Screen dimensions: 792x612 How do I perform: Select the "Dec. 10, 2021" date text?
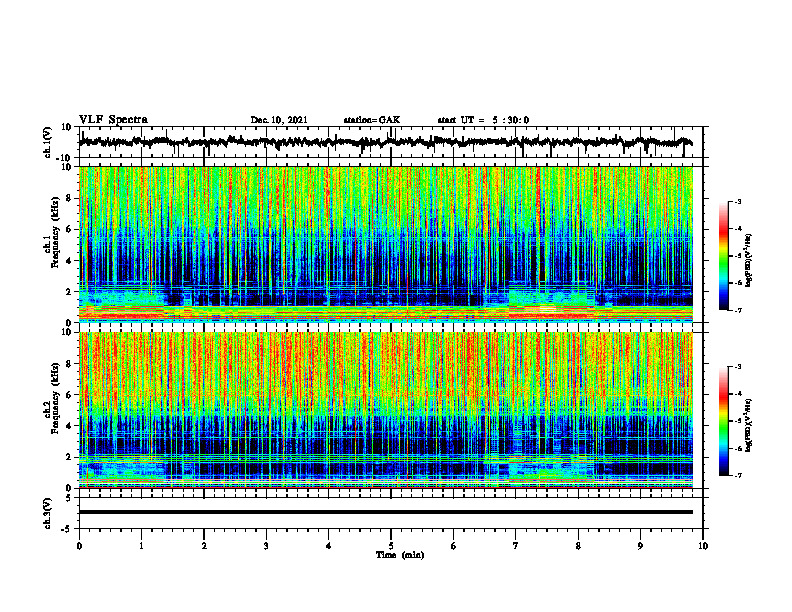coord(279,120)
